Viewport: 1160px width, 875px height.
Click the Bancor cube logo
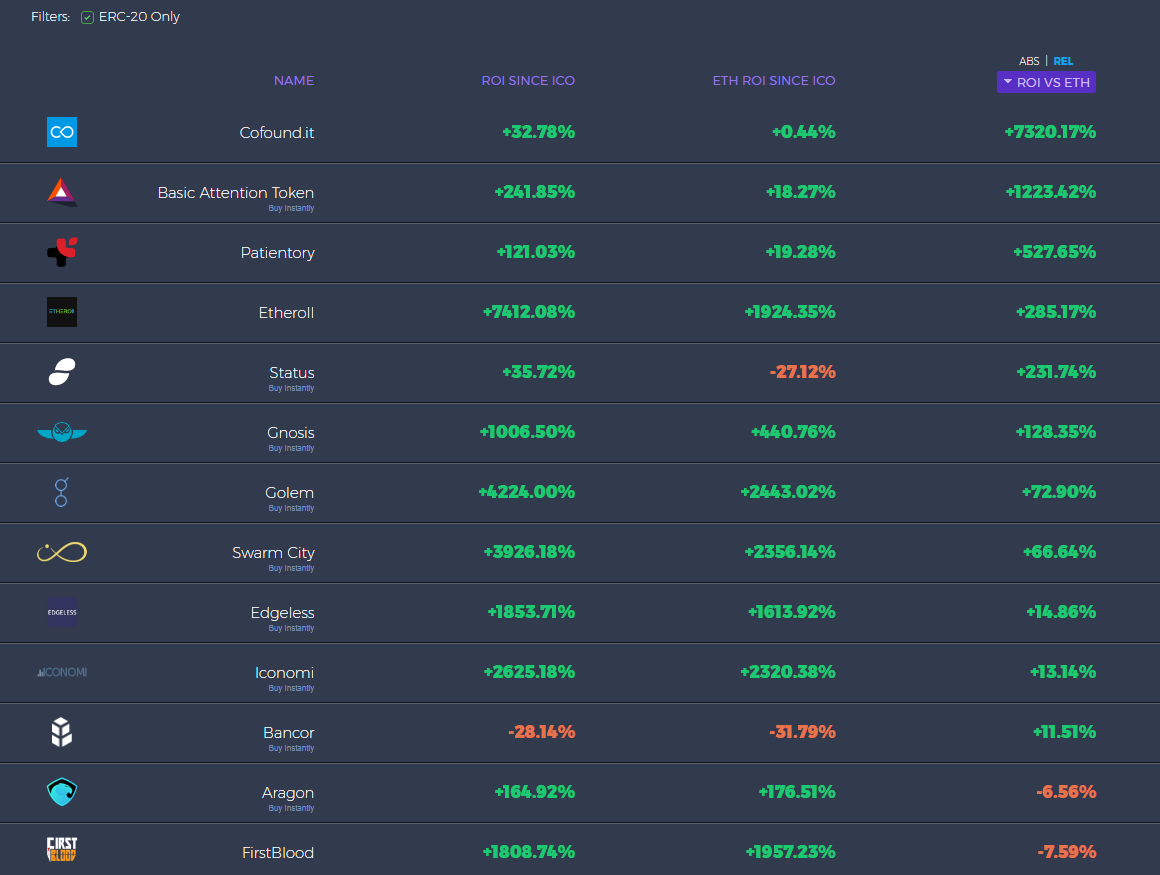(x=62, y=732)
